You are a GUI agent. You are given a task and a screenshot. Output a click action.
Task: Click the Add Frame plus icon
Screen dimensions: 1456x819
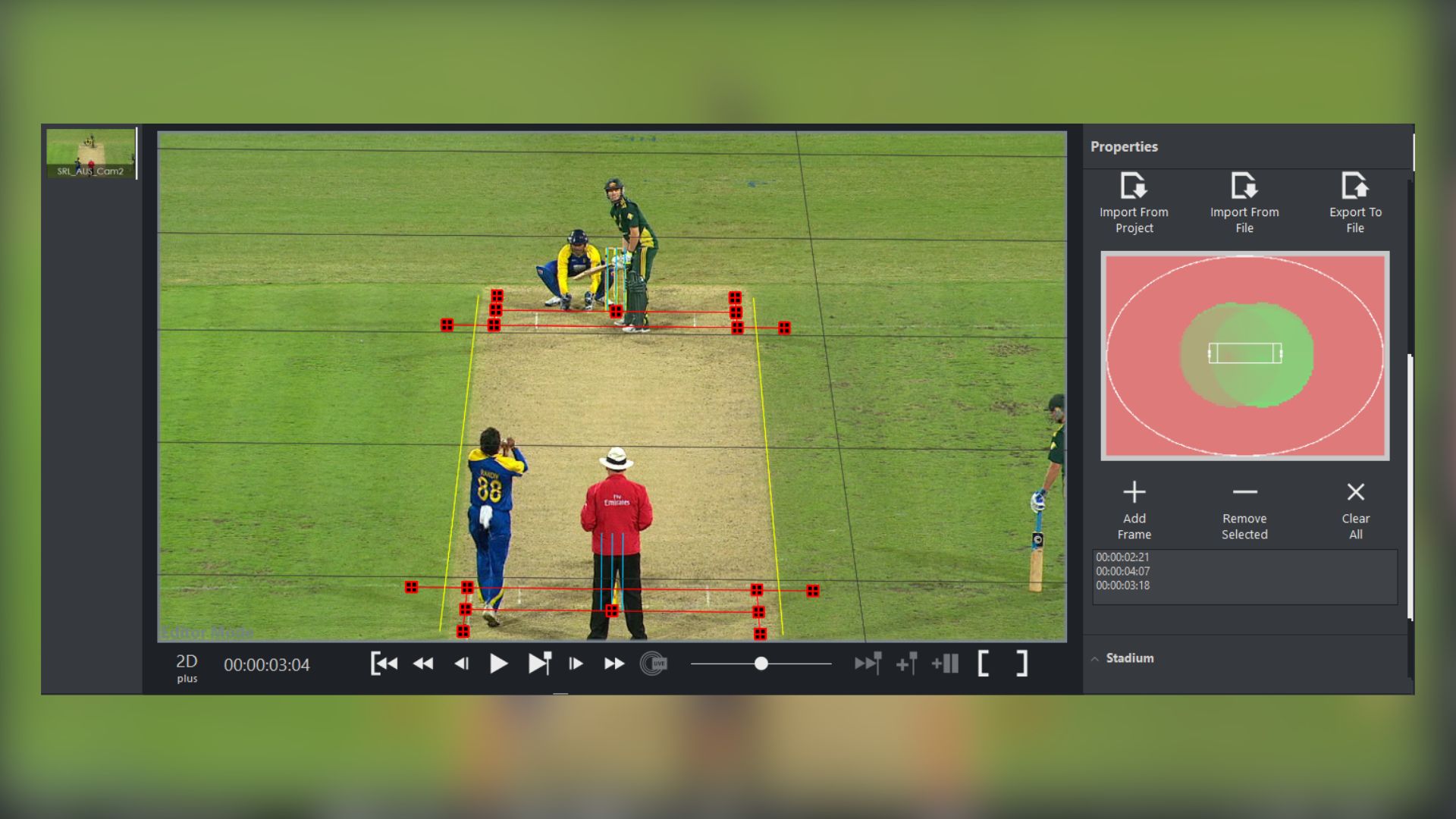pos(1134,492)
